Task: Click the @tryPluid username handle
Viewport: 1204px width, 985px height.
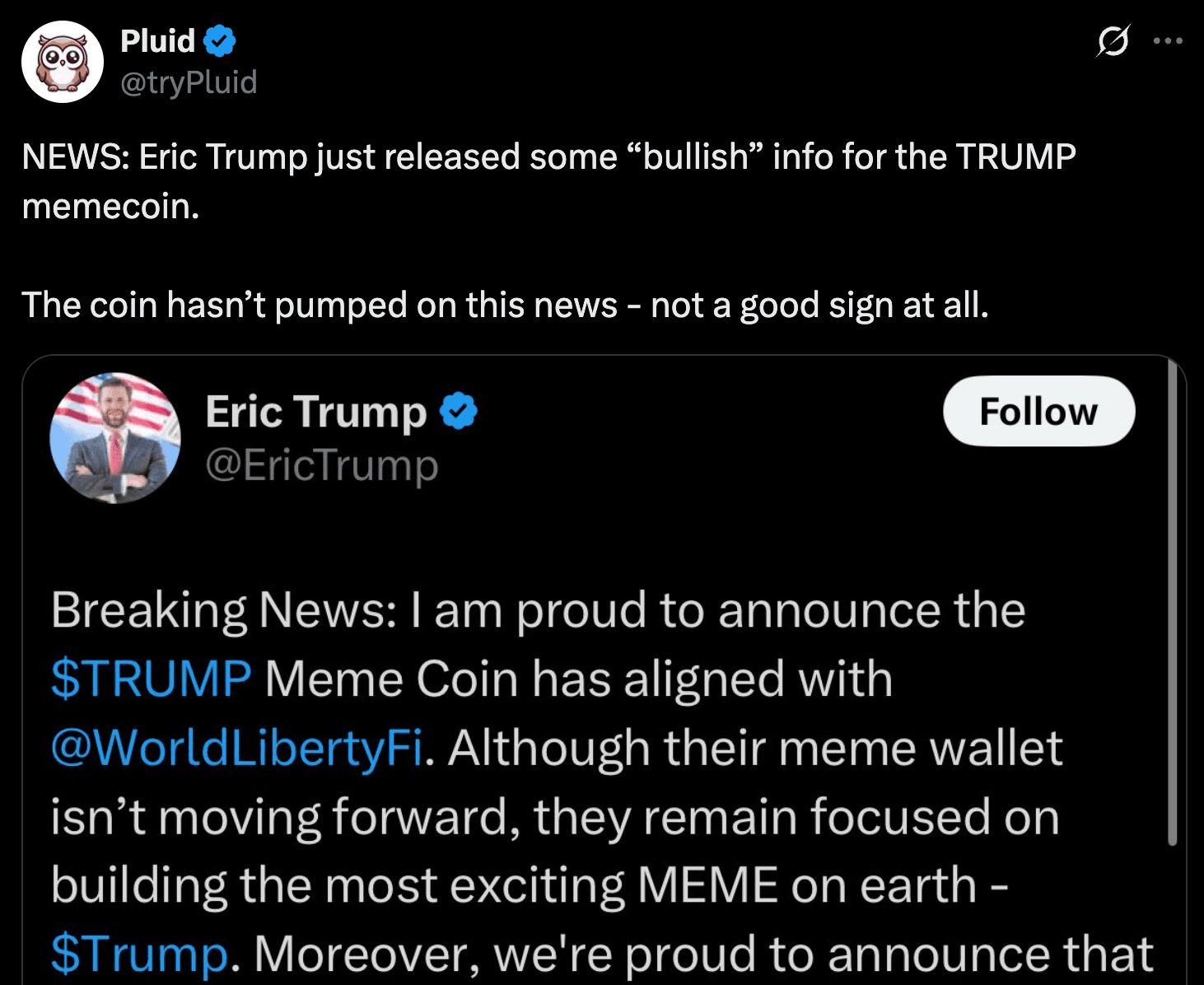Action: [x=188, y=82]
